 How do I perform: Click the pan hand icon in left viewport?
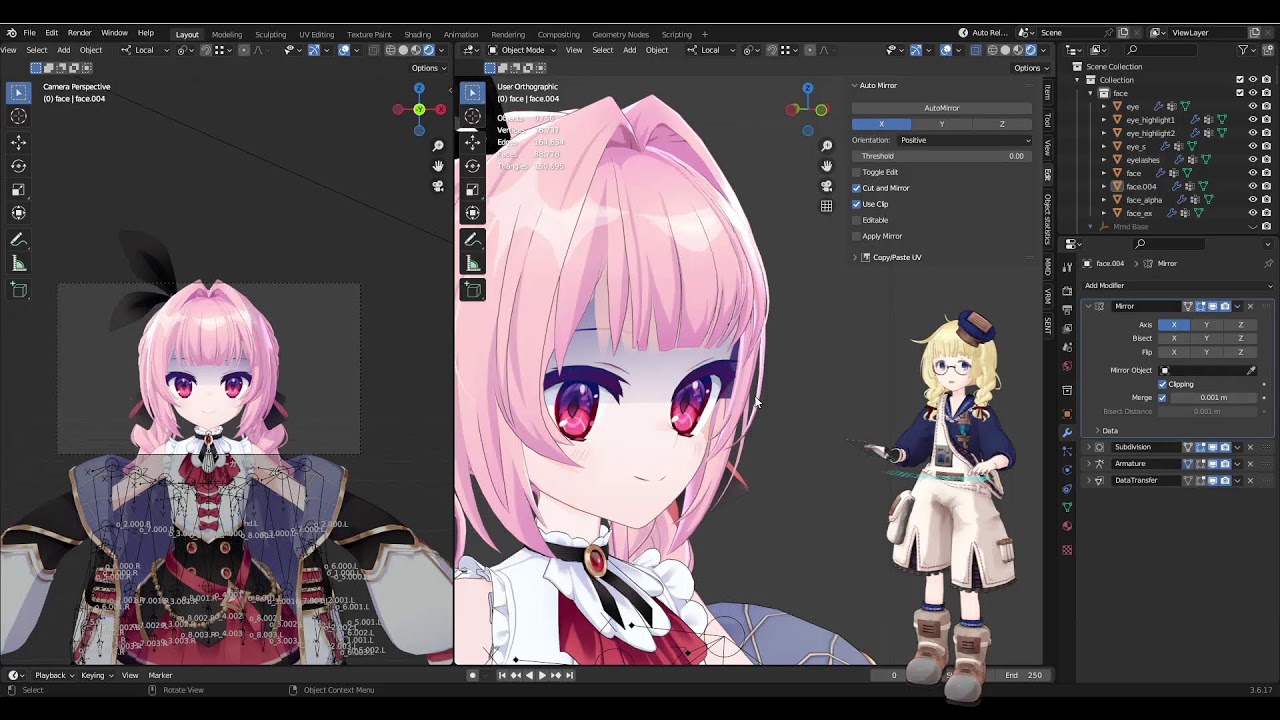coord(438,166)
